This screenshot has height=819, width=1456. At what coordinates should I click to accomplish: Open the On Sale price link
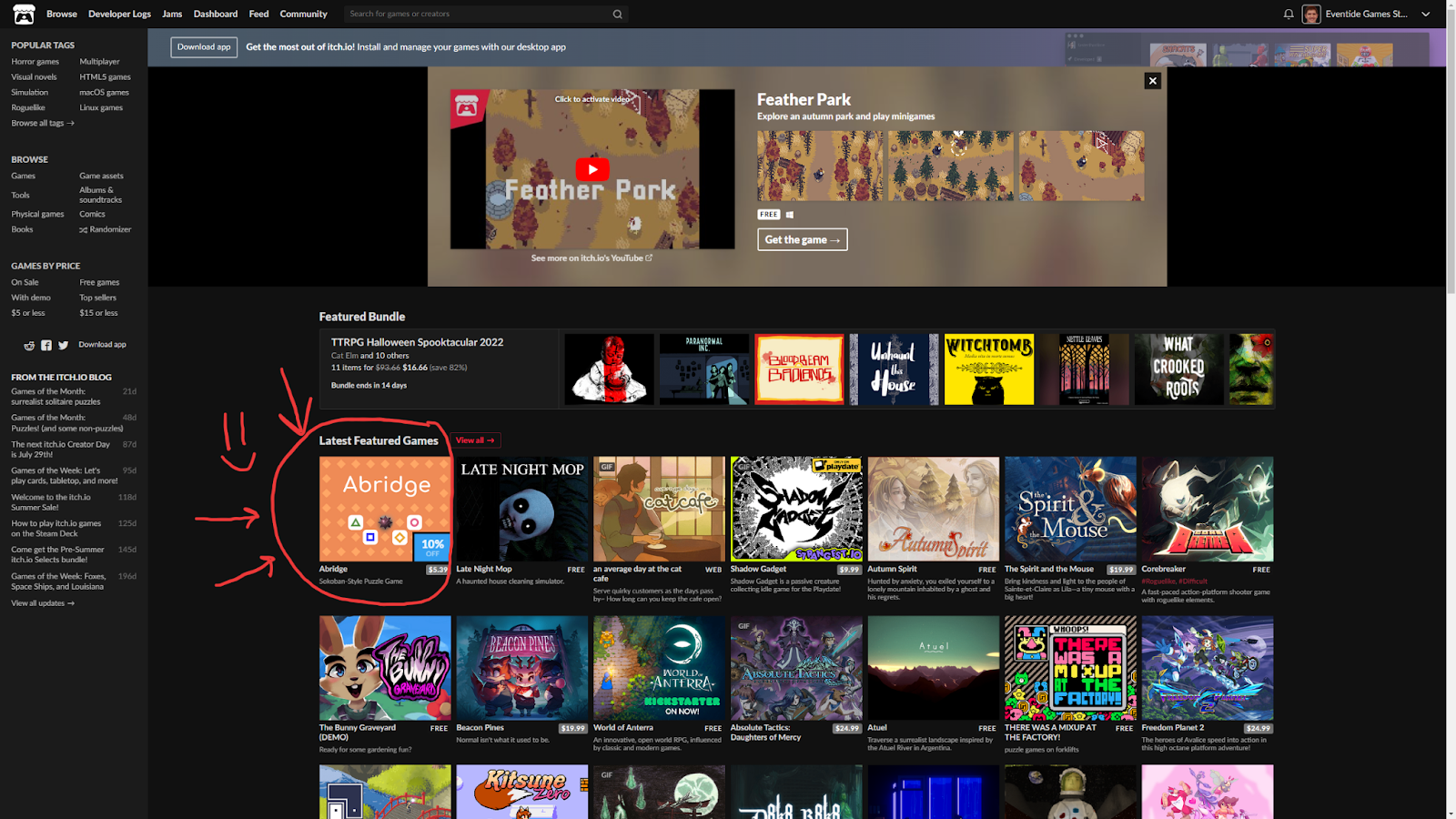coord(25,282)
